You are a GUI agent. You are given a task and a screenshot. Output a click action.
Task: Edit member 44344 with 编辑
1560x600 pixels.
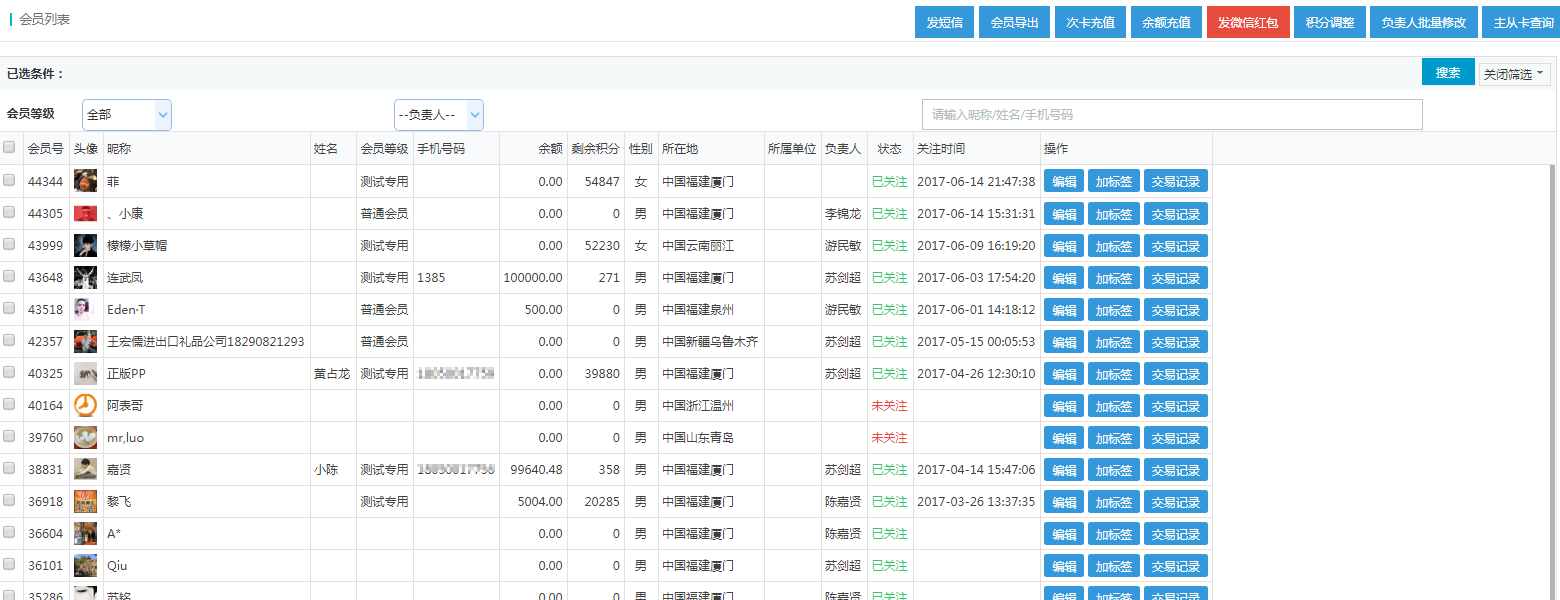point(1064,181)
